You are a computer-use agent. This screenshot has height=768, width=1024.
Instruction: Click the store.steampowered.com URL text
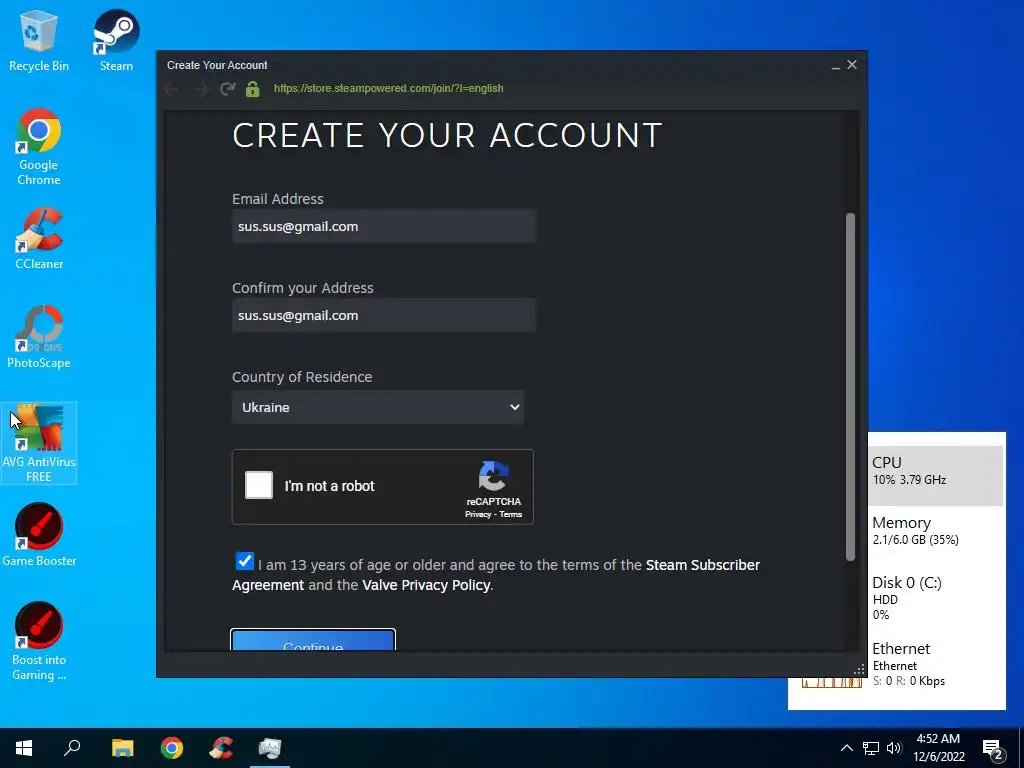(x=389, y=88)
